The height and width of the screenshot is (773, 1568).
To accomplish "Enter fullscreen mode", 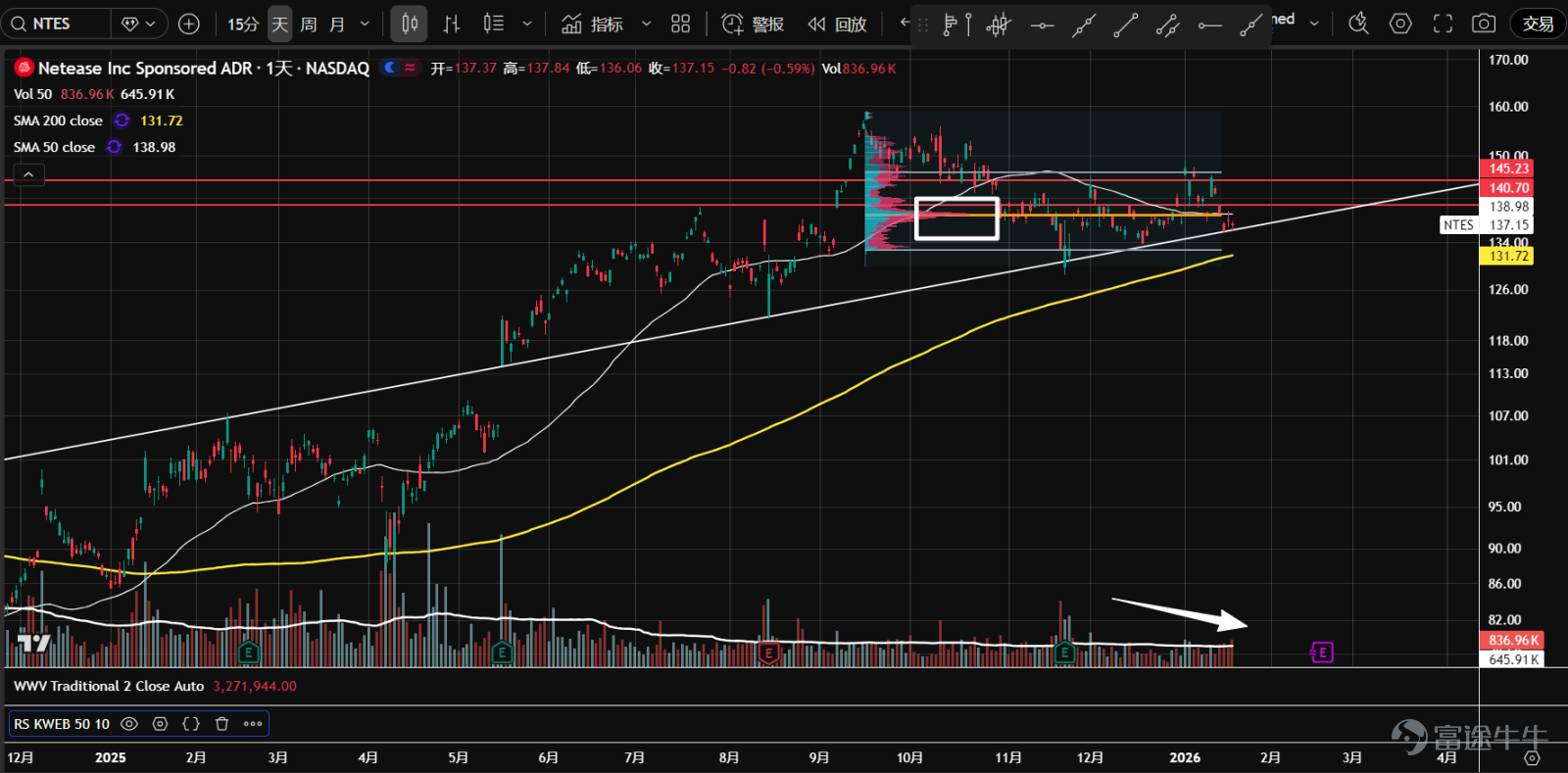I will tap(1443, 24).
